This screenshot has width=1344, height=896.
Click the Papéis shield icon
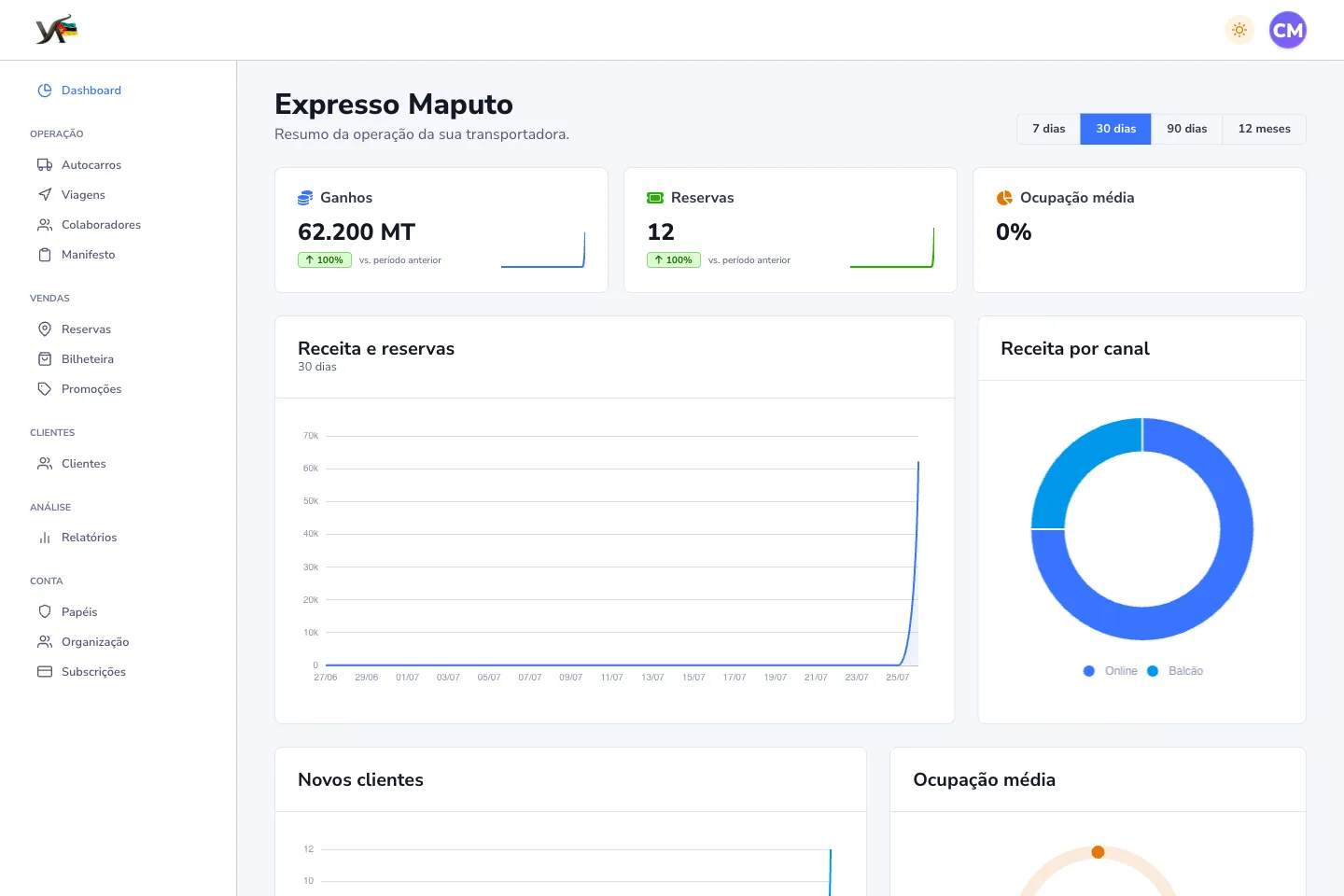point(45,612)
